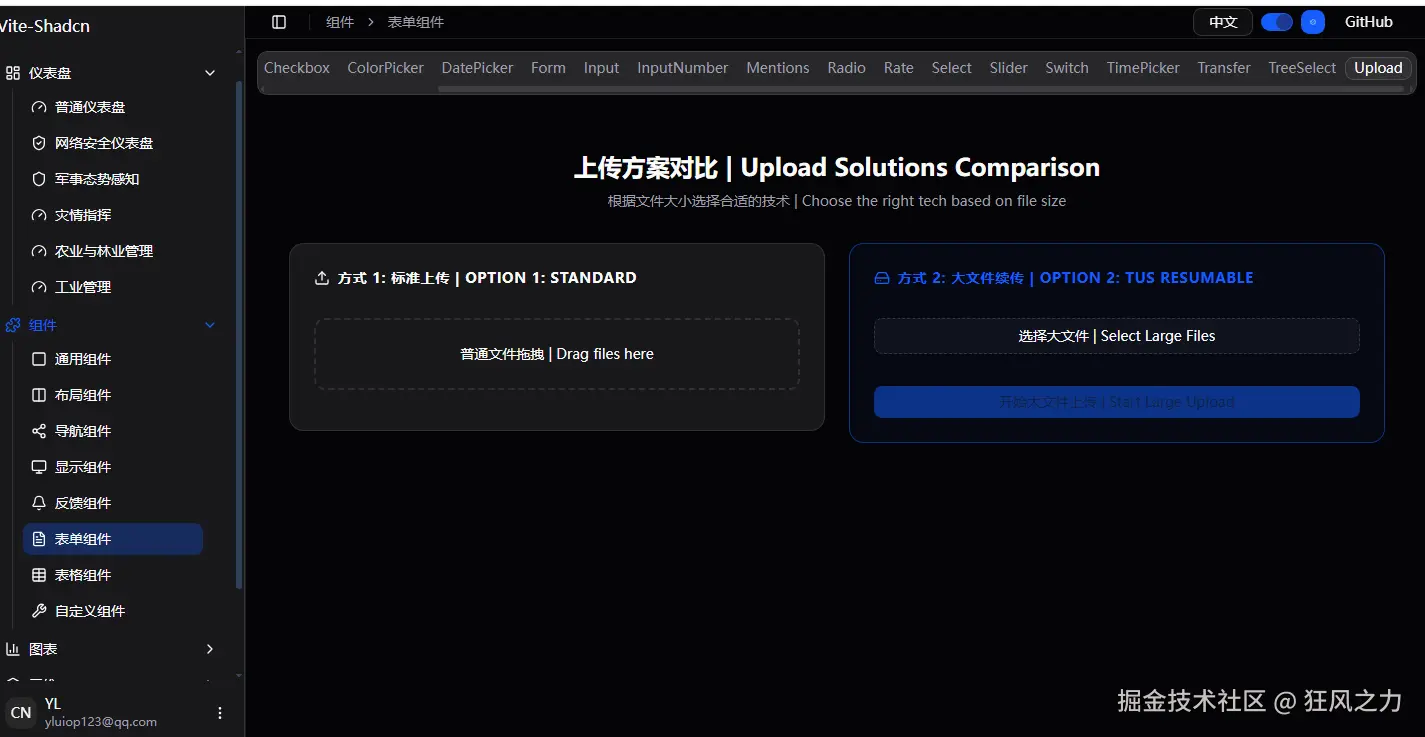Toggle the blue theme switch in top bar
The height and width of the screenshot is (737, 1425).
pyautogui.click(x=1276, y=21)
